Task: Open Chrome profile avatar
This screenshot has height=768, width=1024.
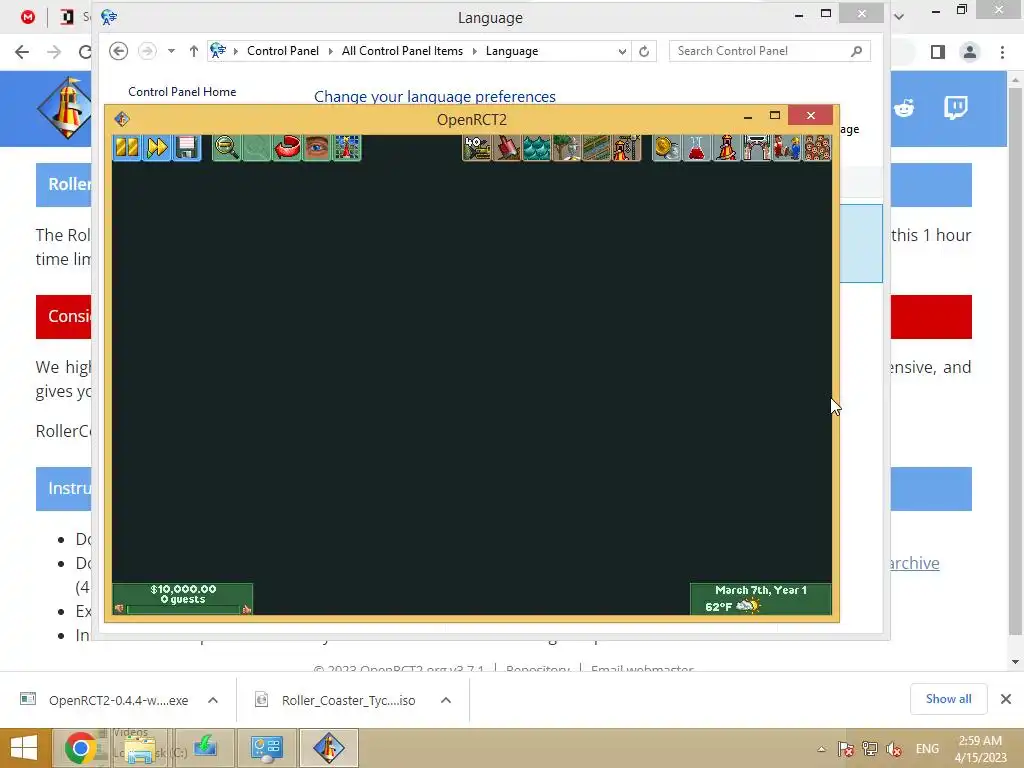Action: [x=970, y=52]
